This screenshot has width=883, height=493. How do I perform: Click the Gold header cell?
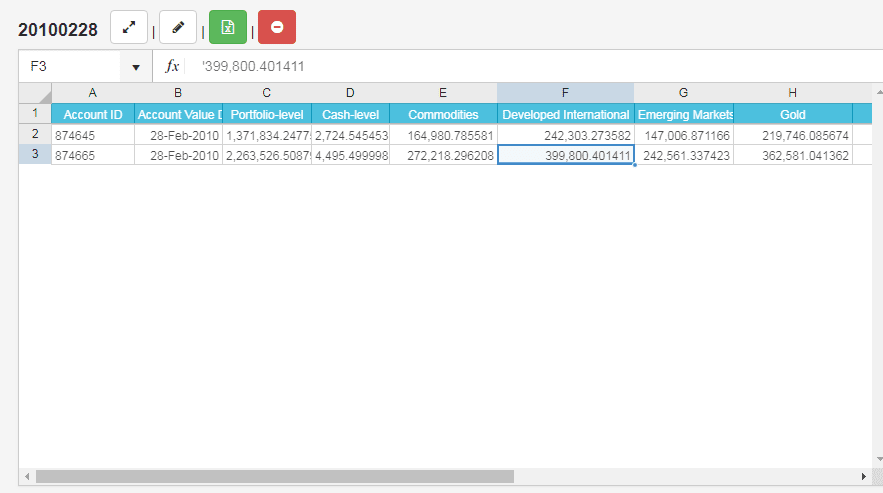pyautogui.click(x=792, y=114)
